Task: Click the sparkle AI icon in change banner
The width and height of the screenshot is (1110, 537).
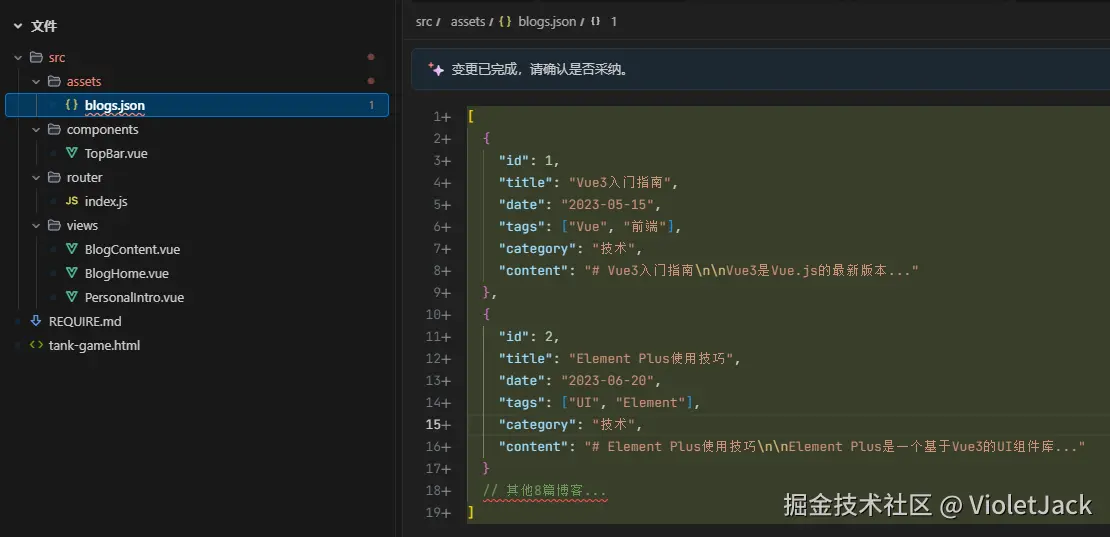Action: pyautogui.click(x=436, y=70)
